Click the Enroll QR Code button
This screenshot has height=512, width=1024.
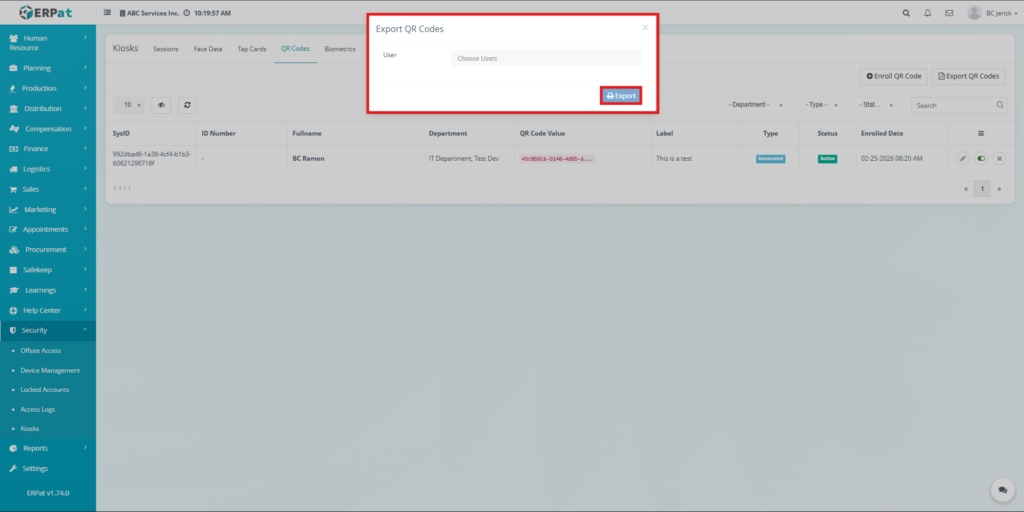(894, 76)
